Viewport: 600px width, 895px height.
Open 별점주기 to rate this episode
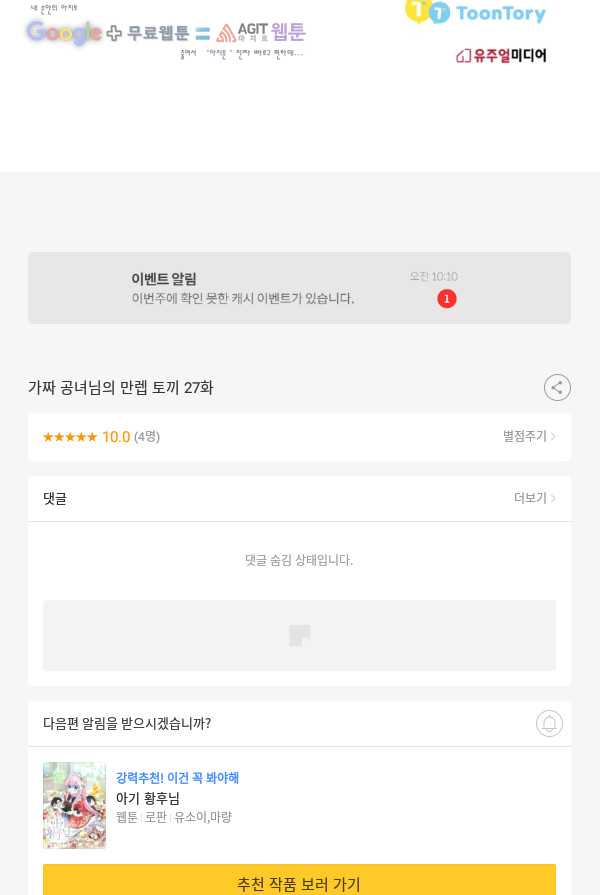coord(529,436)
